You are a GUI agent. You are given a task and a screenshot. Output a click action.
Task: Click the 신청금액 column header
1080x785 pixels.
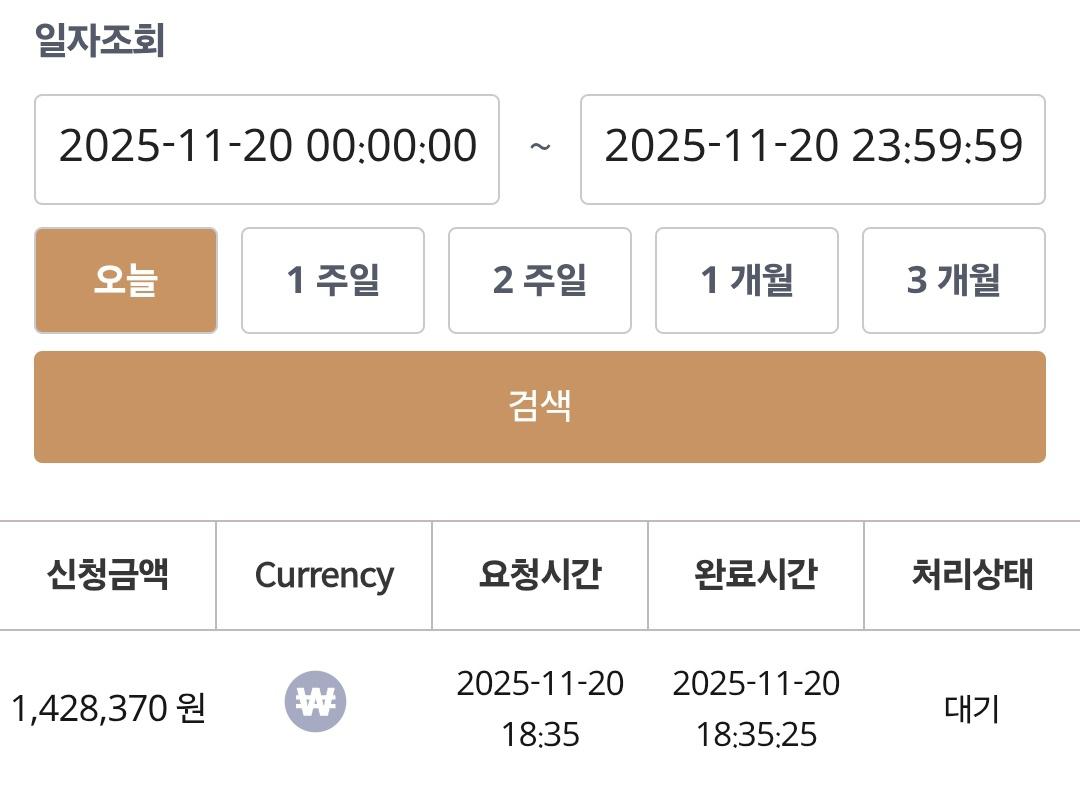coord(107,575)
